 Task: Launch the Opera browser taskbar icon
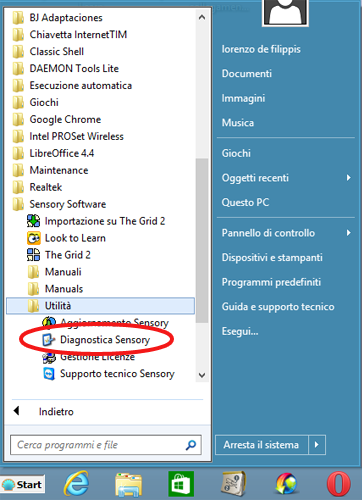(339, 484)
